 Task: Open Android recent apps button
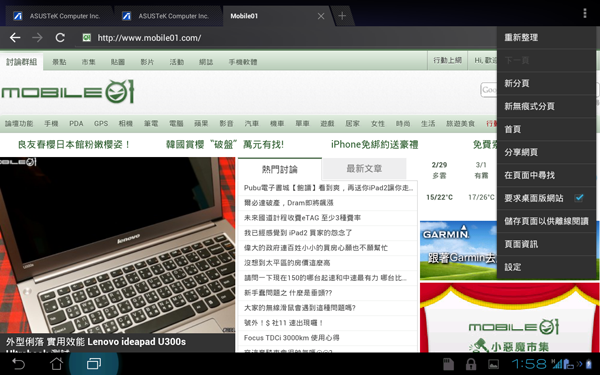pyautogui.click(x=94, y=364)
